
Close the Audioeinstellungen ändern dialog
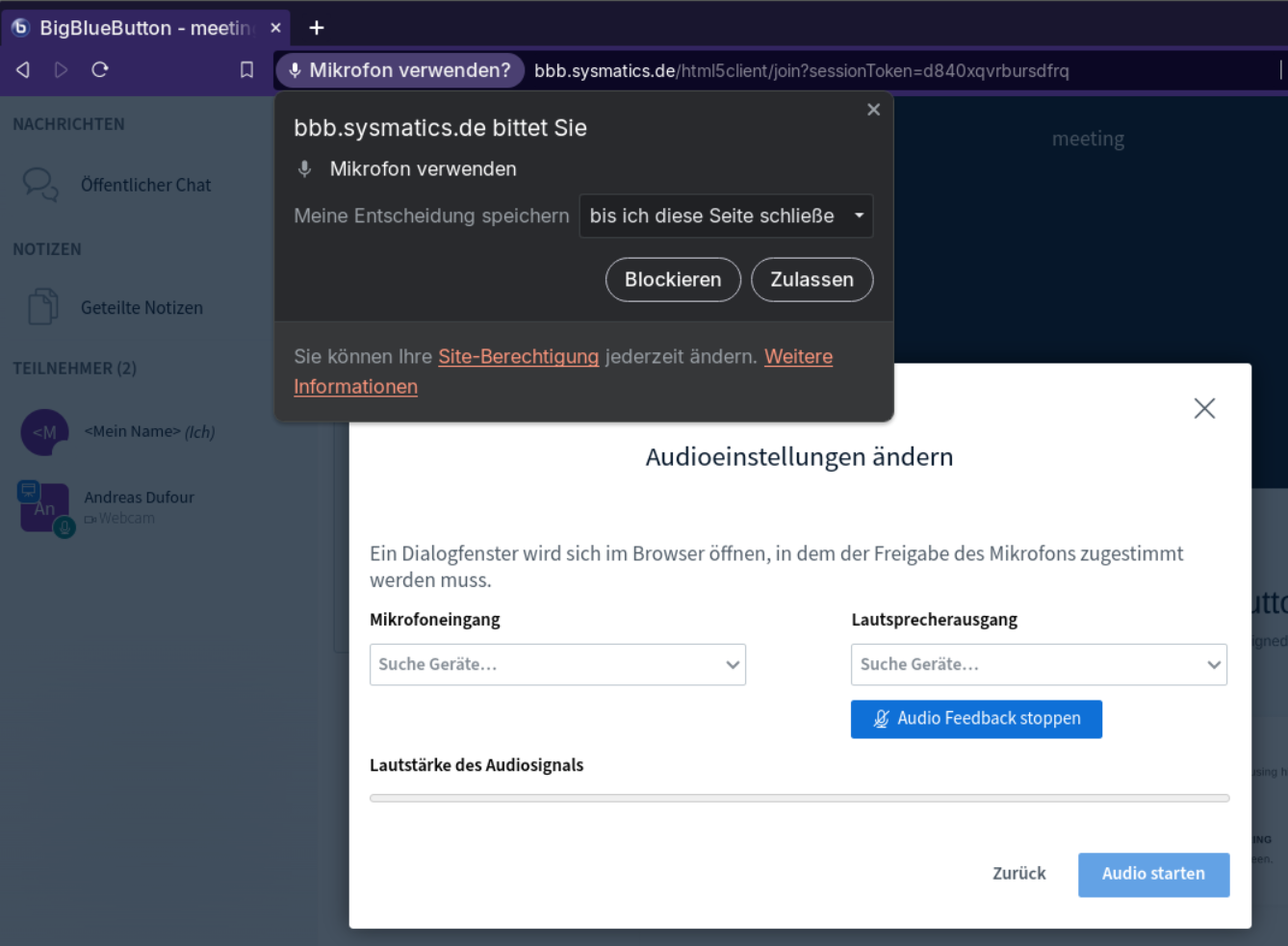1204,408
